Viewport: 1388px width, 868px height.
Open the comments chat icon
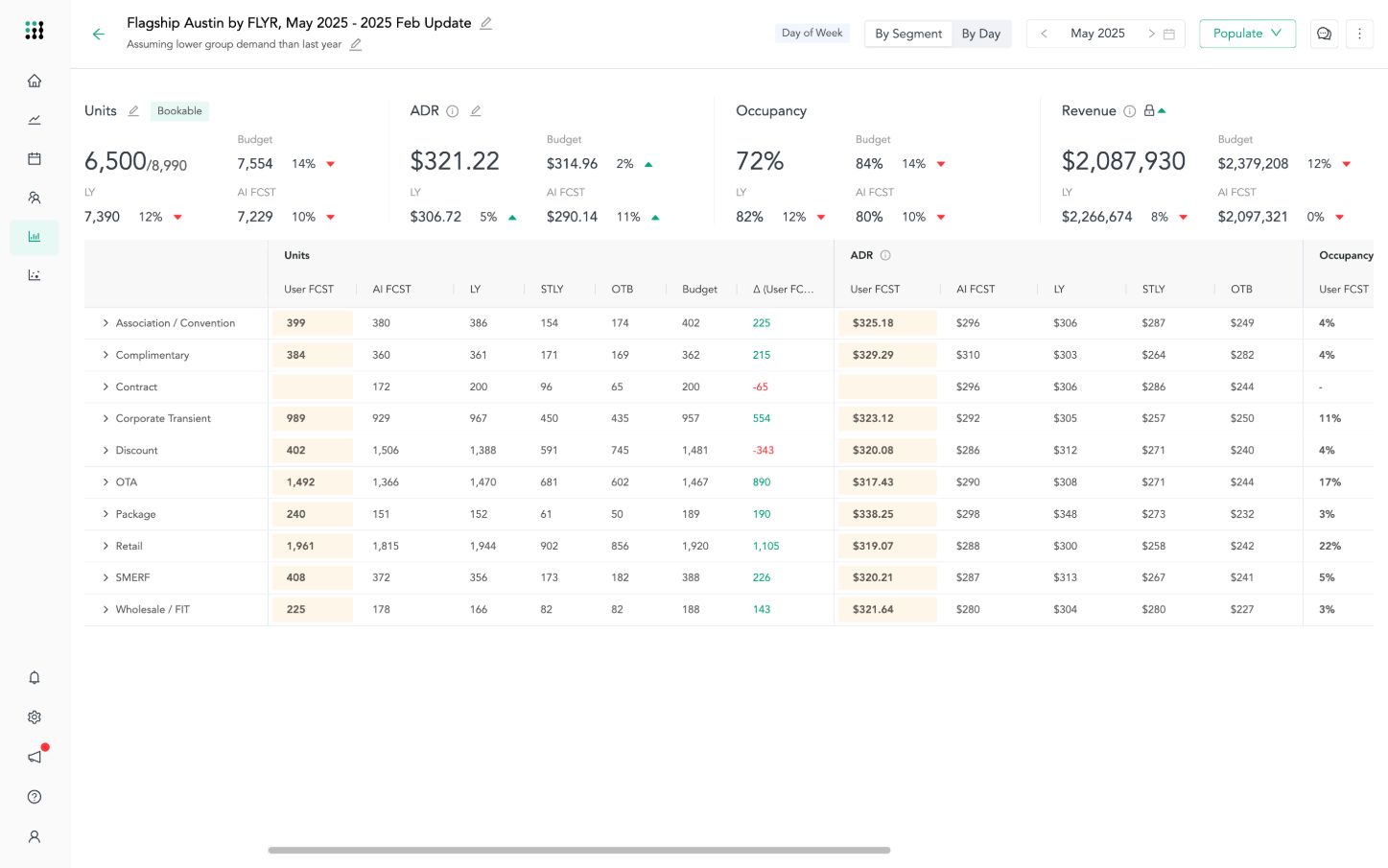coord(1324,34)
